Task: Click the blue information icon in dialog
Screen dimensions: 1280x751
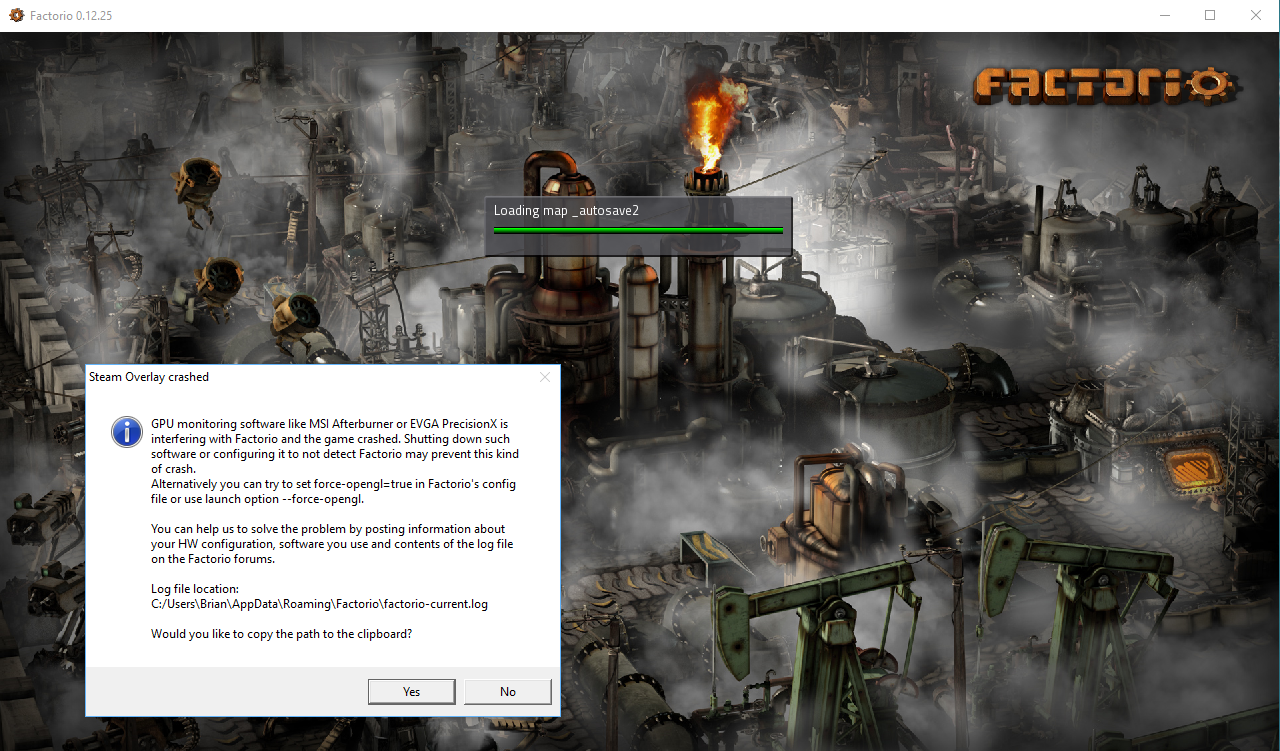Action: pyautogui.click(x=126, y=432)
